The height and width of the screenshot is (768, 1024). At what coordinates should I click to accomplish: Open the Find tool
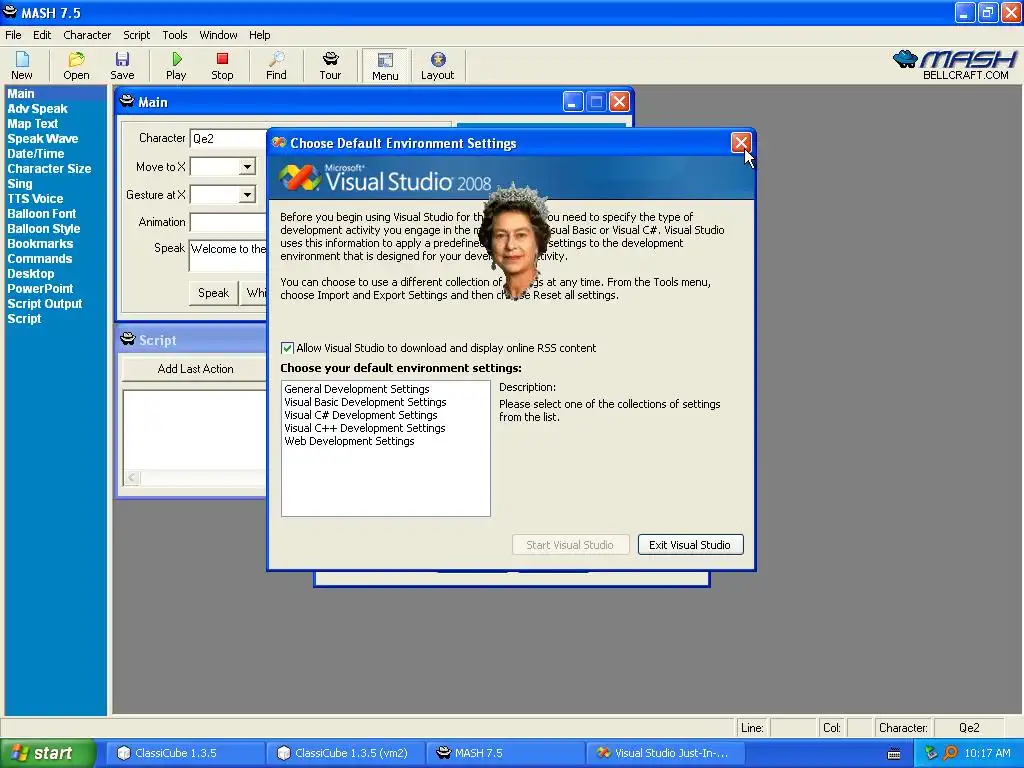tap(276, 65)
